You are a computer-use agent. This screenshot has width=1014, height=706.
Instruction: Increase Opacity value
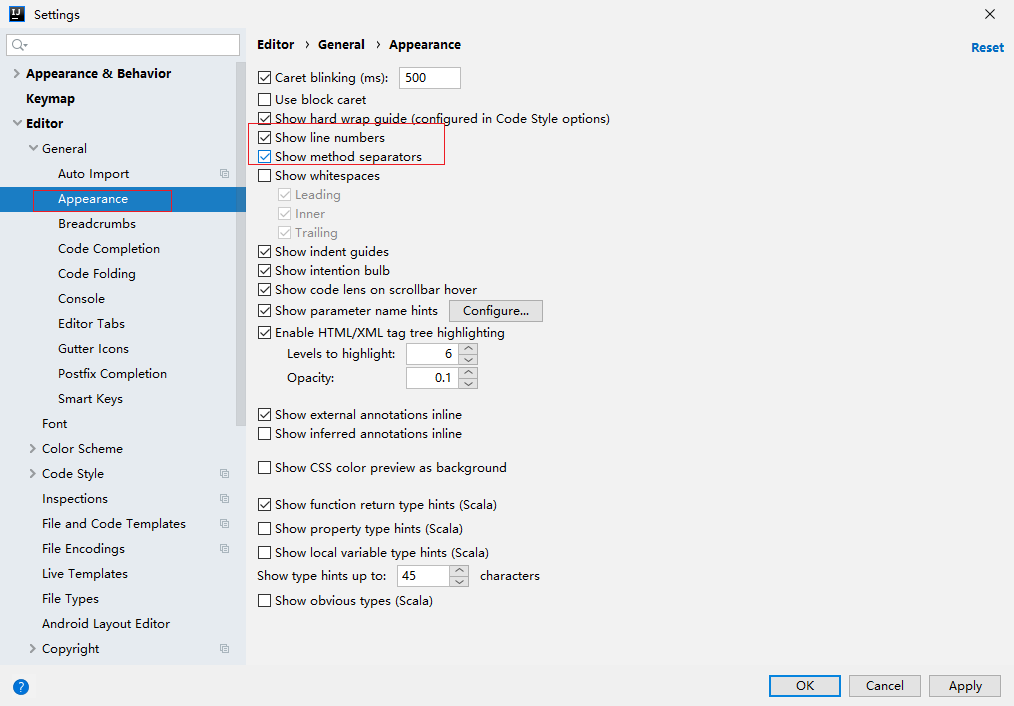pos(468,372)
